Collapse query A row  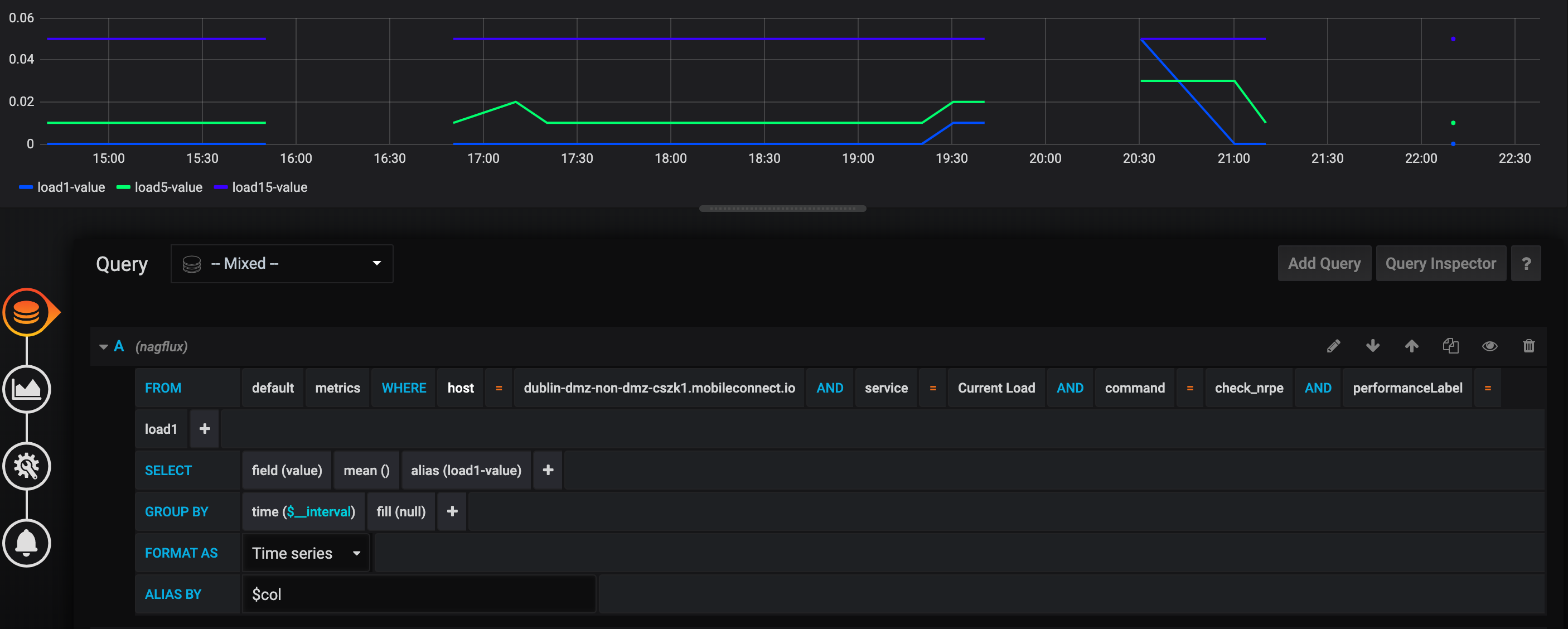104,346
